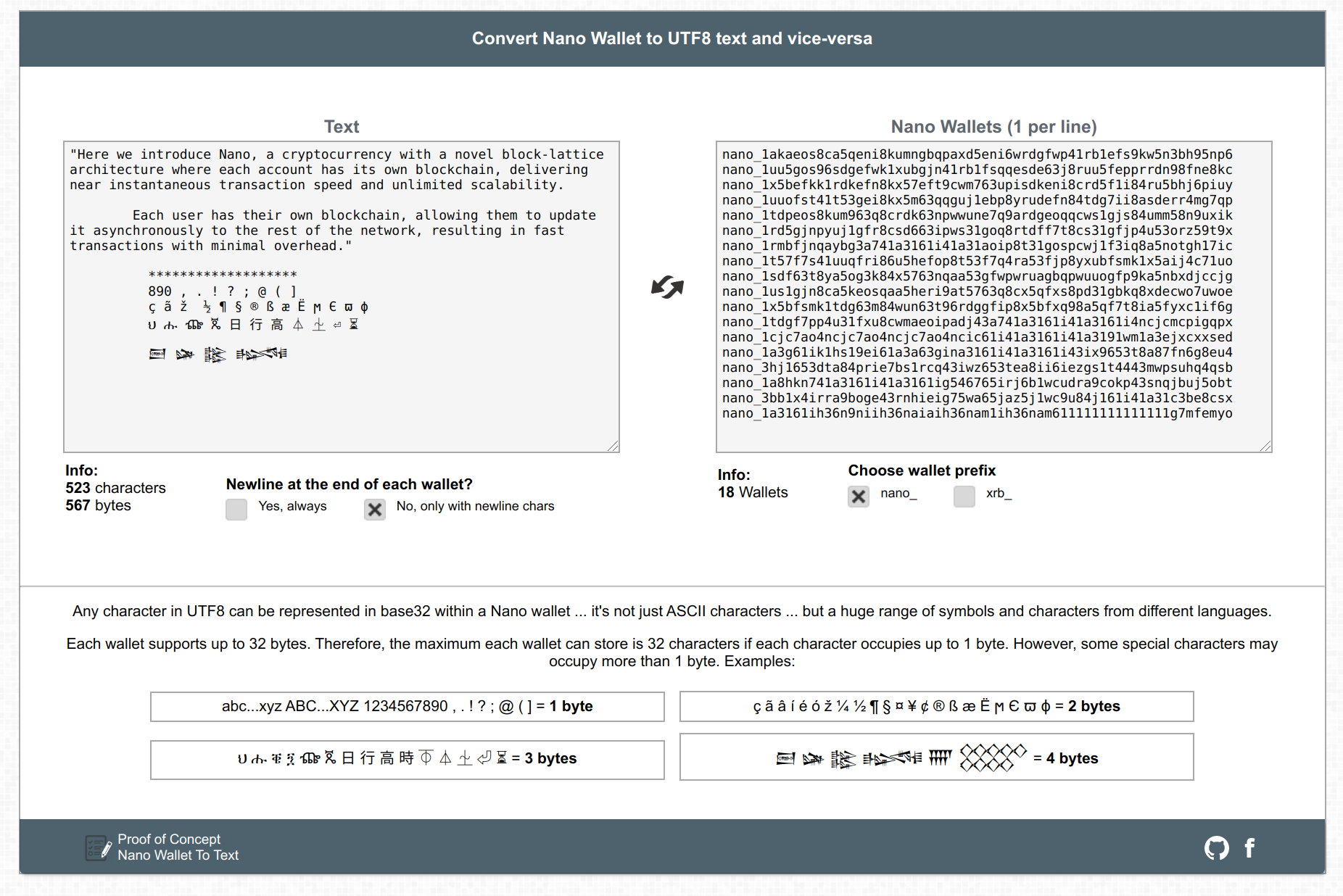Toggle 'No, only with newline chars' checkbox

375,509
